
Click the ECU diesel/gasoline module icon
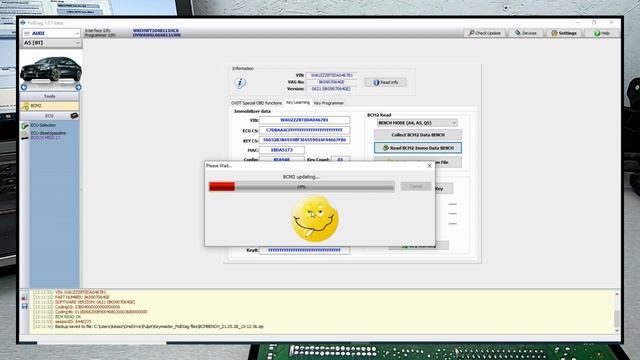click(25, 136)
